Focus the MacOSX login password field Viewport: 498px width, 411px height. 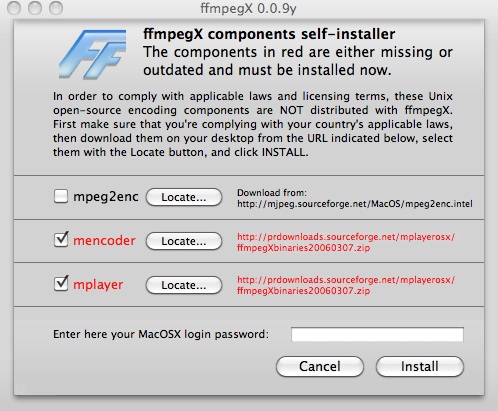coord(377,334)
